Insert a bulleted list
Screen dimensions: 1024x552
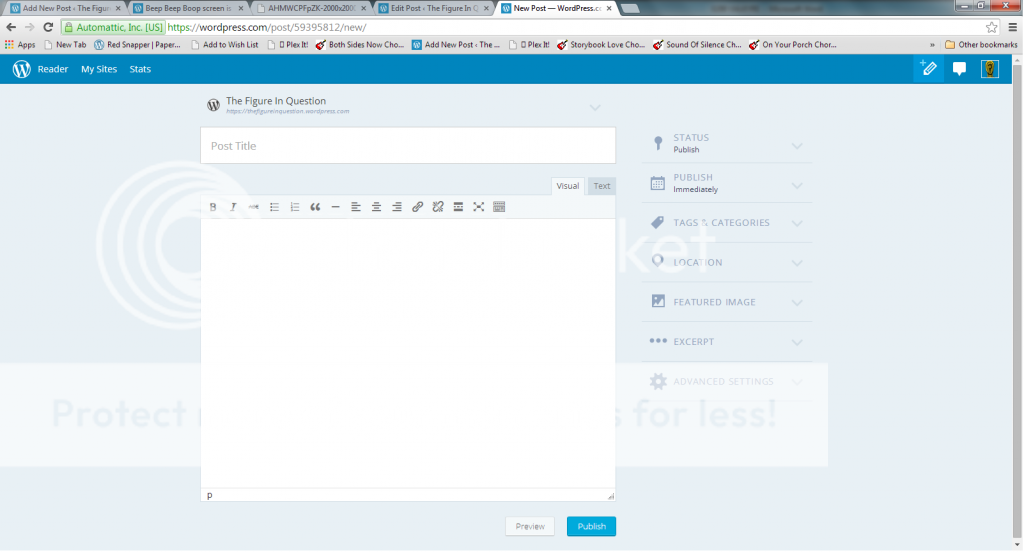pos(274,207)
